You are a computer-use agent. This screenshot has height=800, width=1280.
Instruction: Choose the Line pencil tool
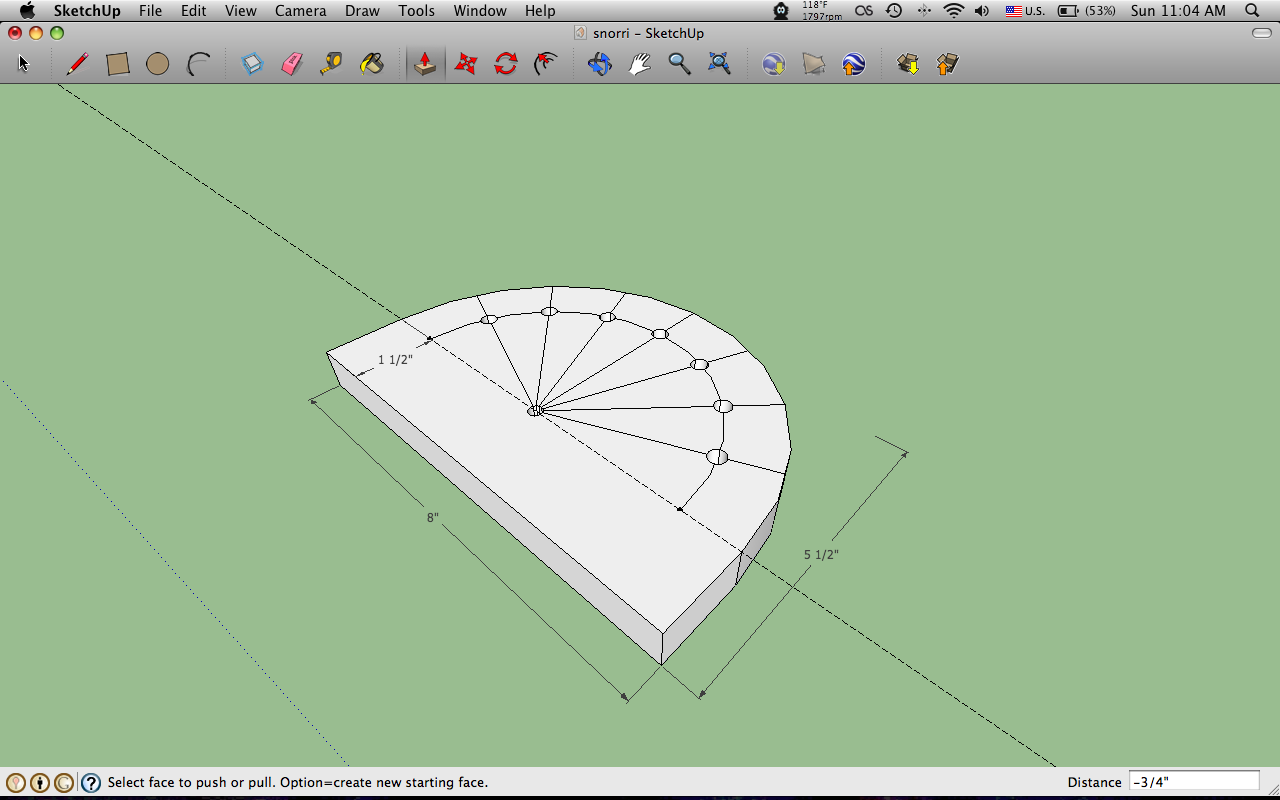click(x=77, y=64)
